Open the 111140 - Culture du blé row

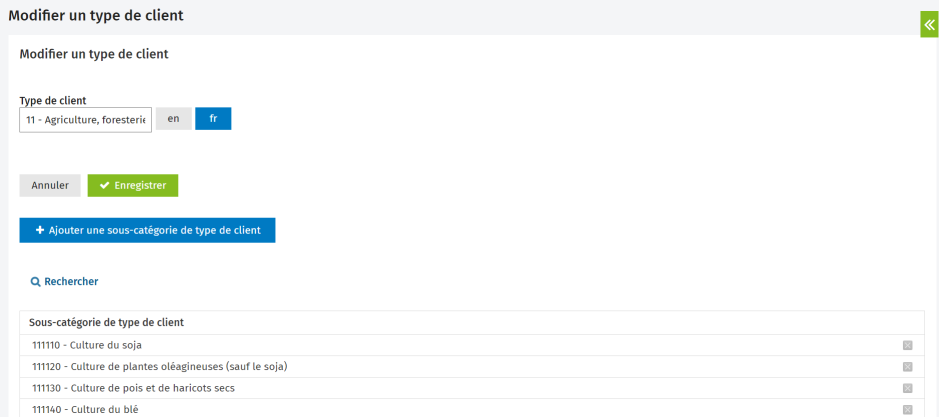[85, 409]
